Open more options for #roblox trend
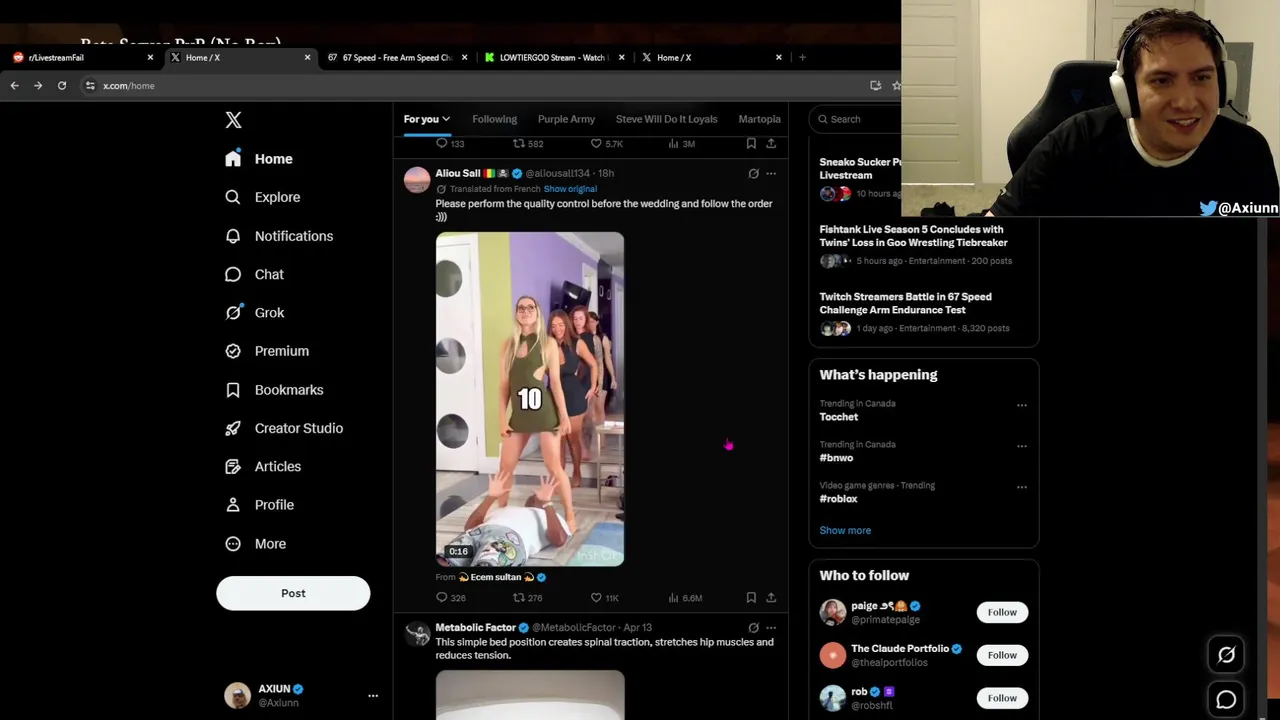The width and height of the screenshot is (1280, 720). coord(1021,487)
